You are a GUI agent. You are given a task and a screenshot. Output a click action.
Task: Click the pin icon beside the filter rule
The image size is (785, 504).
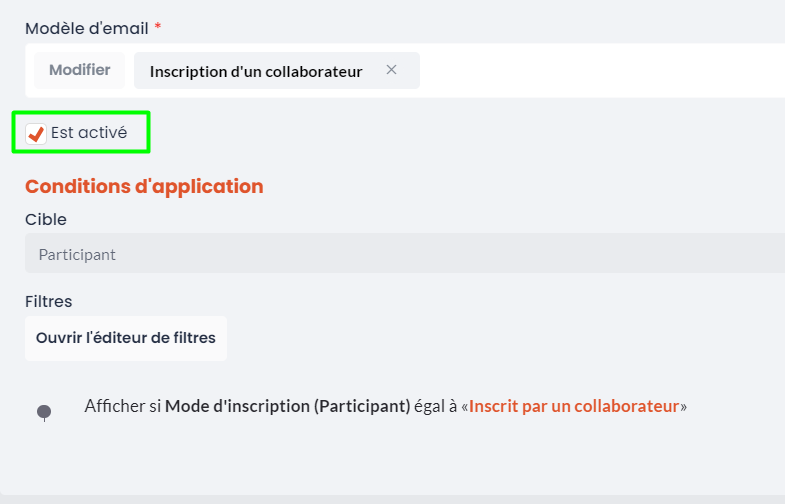[44, 413]
